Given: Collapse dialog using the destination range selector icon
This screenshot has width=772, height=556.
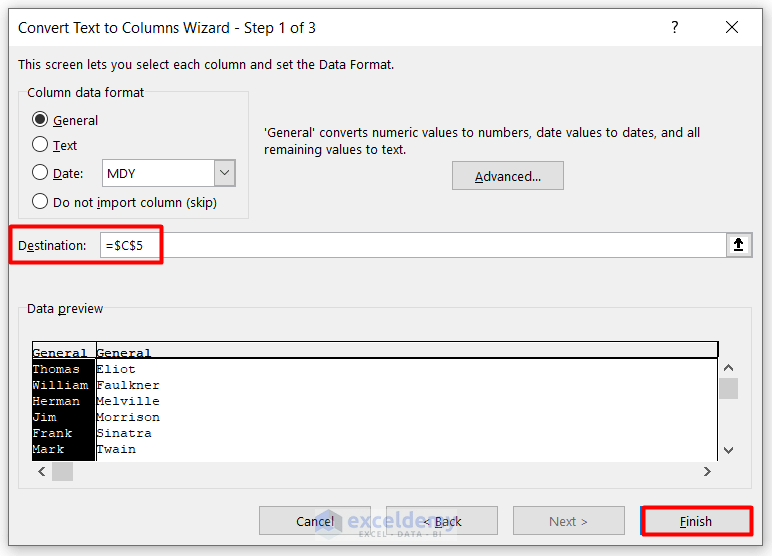Looking at the screenshot, I should point(739,245).
